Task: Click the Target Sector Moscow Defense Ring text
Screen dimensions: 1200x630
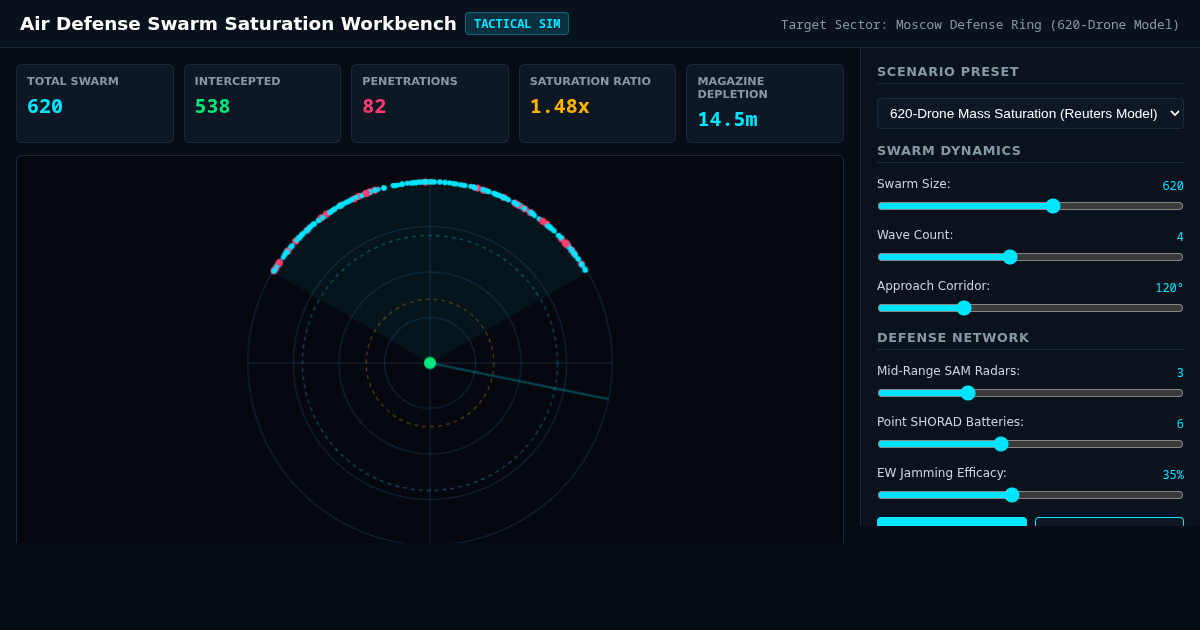Action: (x=980, y=25)
